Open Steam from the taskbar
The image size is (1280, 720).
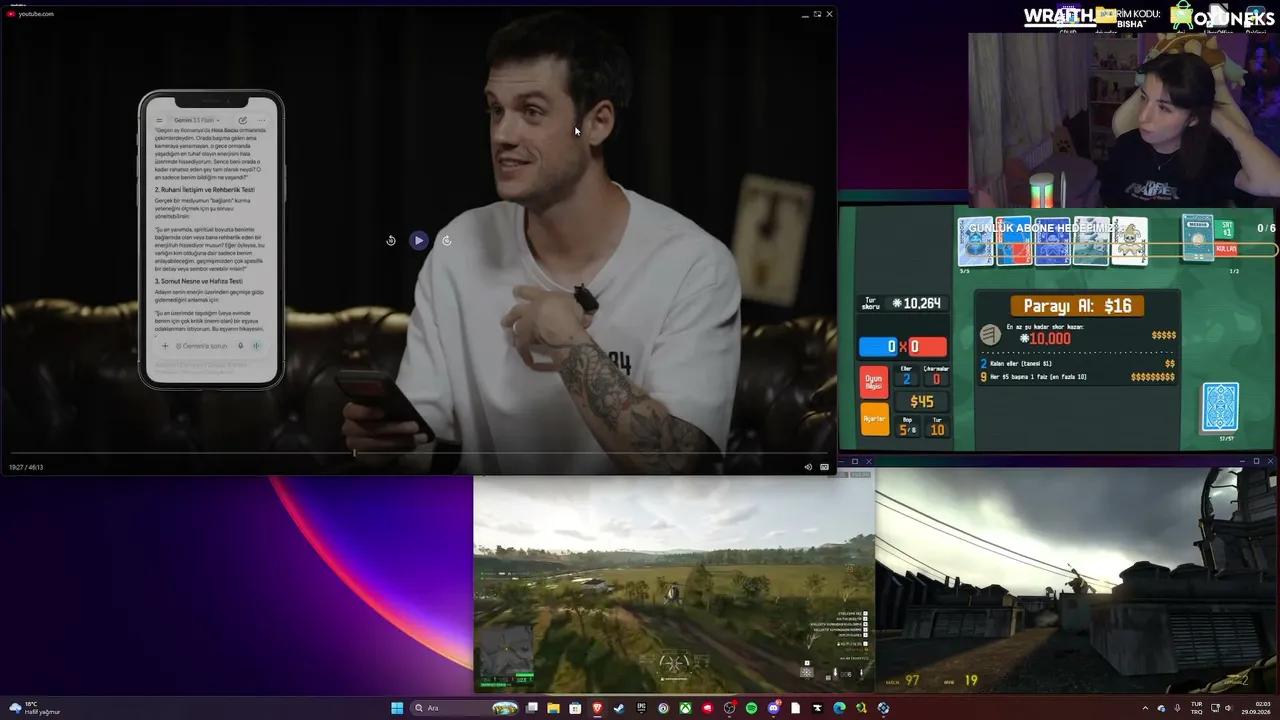[x=619, y=708]
